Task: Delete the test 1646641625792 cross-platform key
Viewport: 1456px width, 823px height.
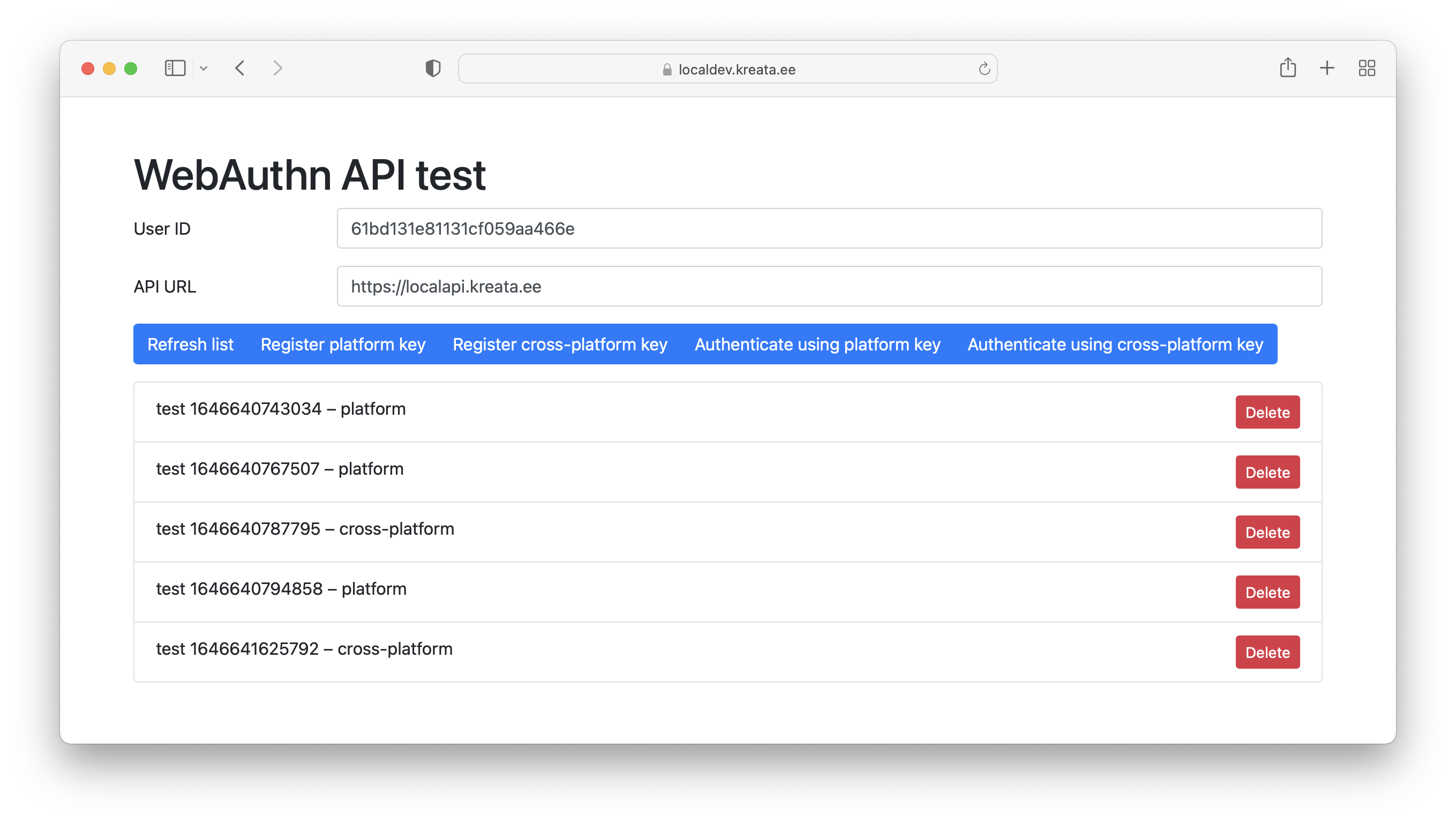Action: 1267,652
